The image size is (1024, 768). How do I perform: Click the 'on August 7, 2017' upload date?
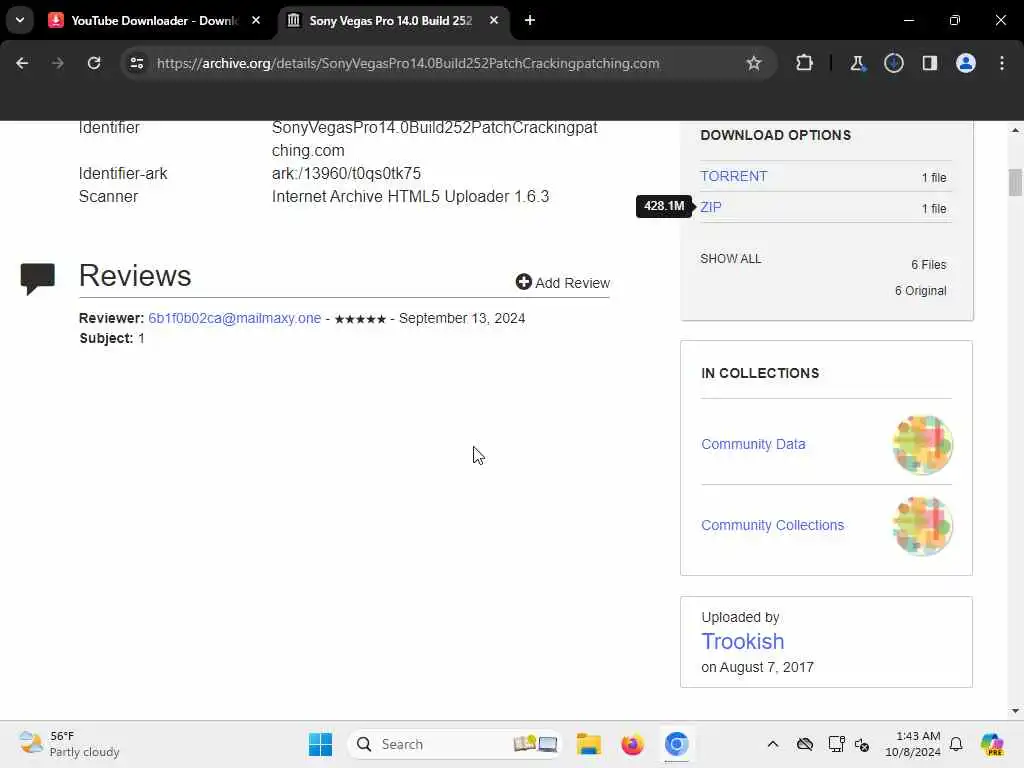[757, 667]
